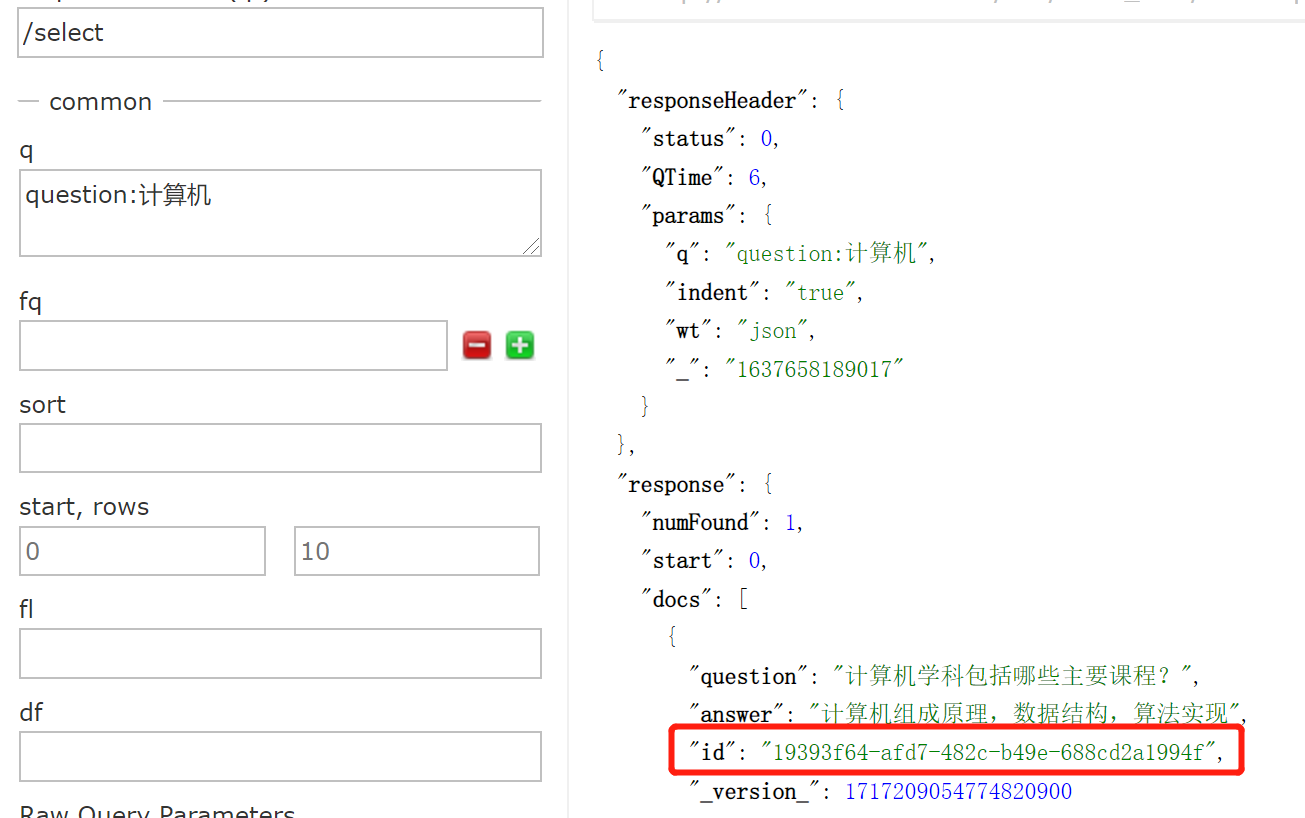The image size is (1305, 818).
Task: Click the _version_ value 1717209054774820900
Action: tap(959, 792)
